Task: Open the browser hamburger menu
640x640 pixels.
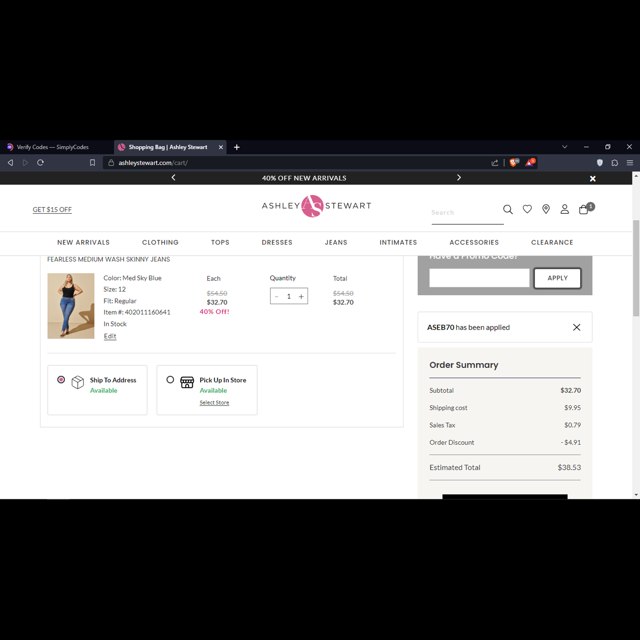Action: 630,163
